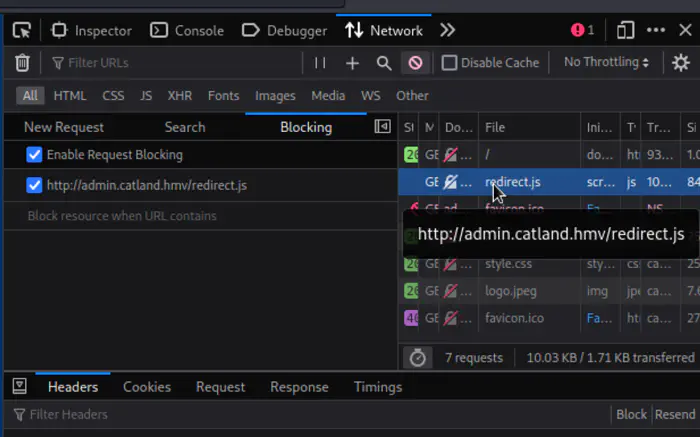The width and height of the screenshot is (700, 437).
Task: Uncheck the redirect.js blocked URL checkbox
Action: (35, 185)
